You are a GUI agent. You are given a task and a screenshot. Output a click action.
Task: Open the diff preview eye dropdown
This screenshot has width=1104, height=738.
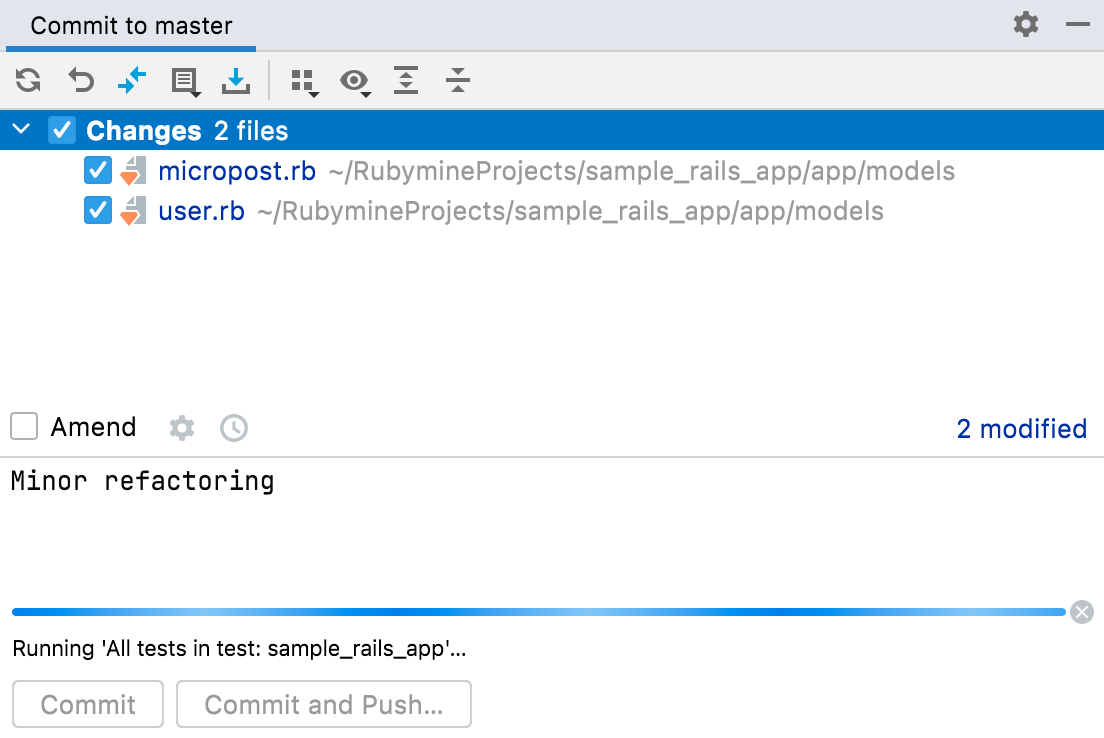point(356,81)
